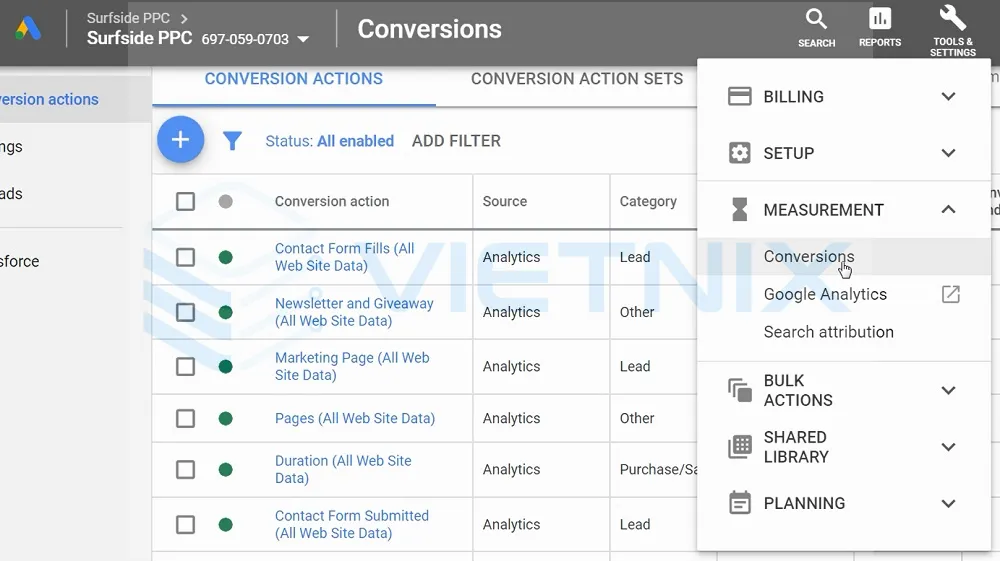Click green status dot for Marketing Page
The width and height of the screenshot is (1000, 561).
click(x=225, y=367)
